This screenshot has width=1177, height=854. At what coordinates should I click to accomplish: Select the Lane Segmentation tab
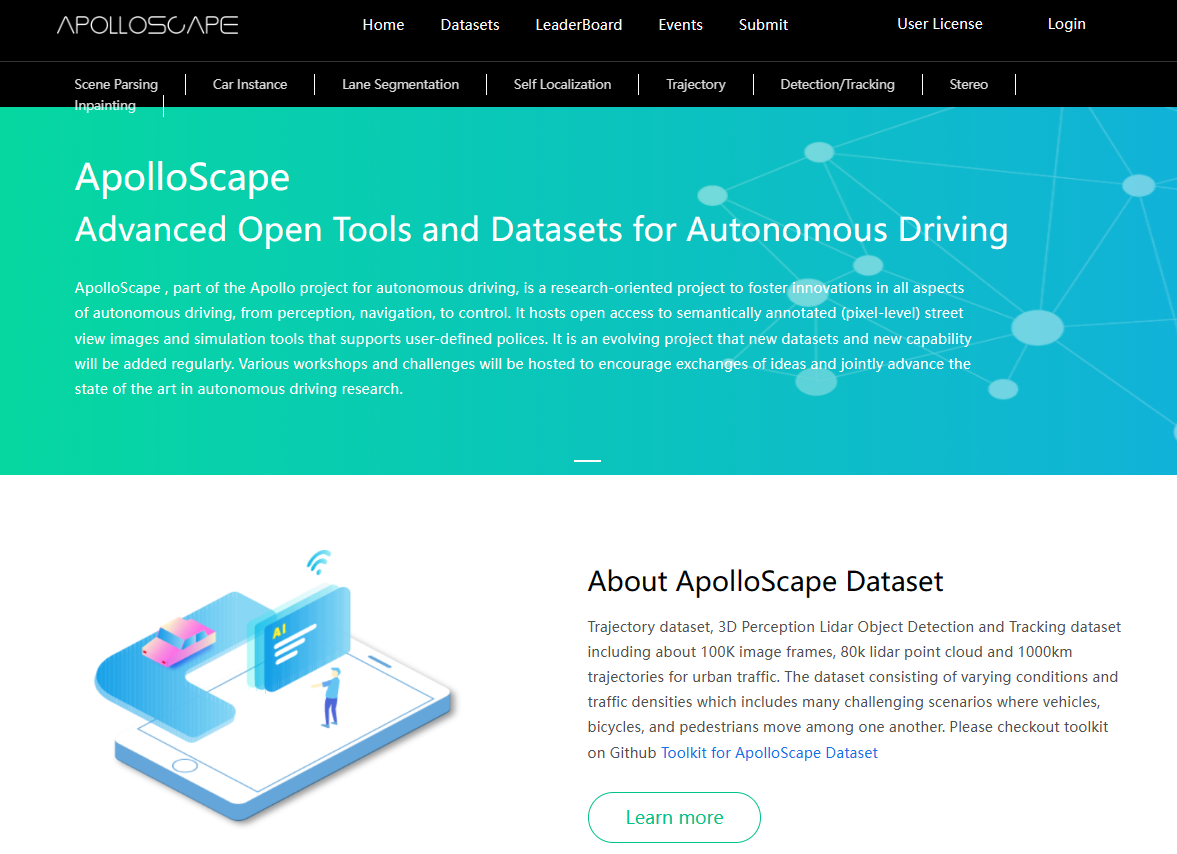tap(401, 84)
